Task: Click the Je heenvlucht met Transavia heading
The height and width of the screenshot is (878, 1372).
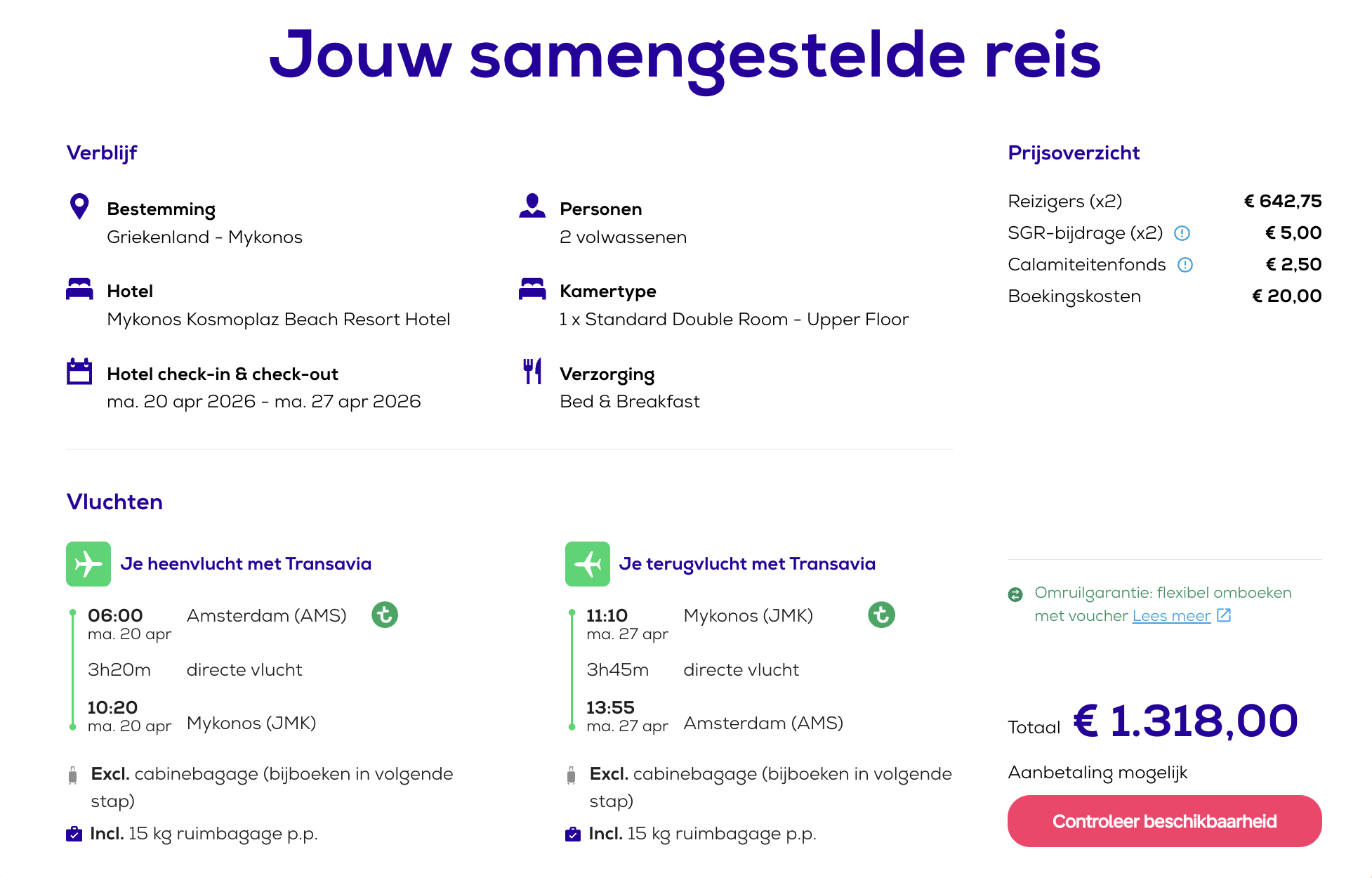Action: (246, 564)
